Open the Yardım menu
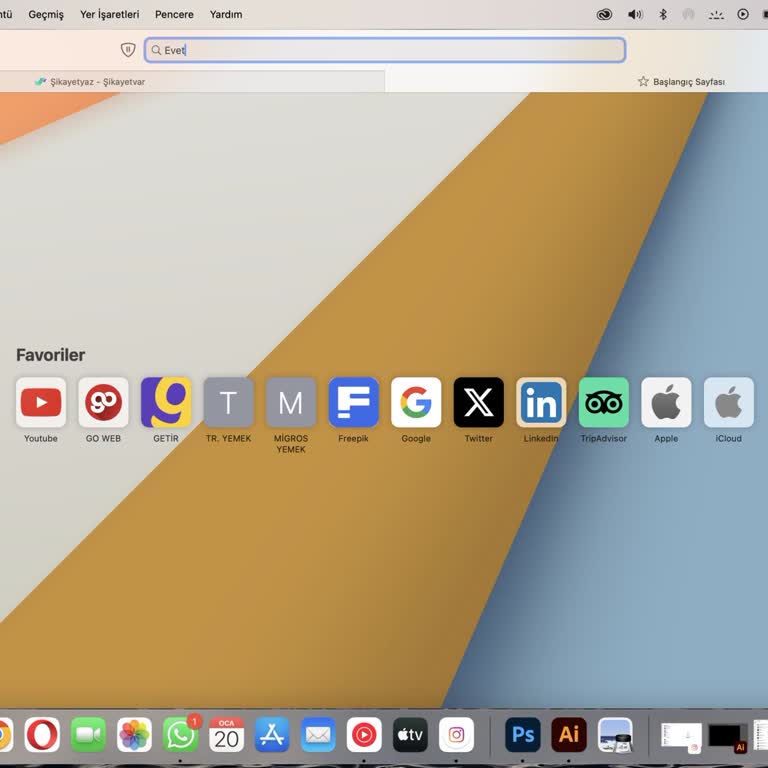Screen dimensions: 768x768 tap(226, 14)
